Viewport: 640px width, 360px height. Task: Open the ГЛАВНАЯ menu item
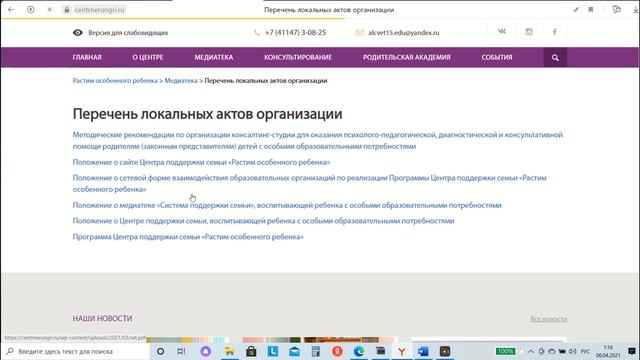click(x=87, y=58)
